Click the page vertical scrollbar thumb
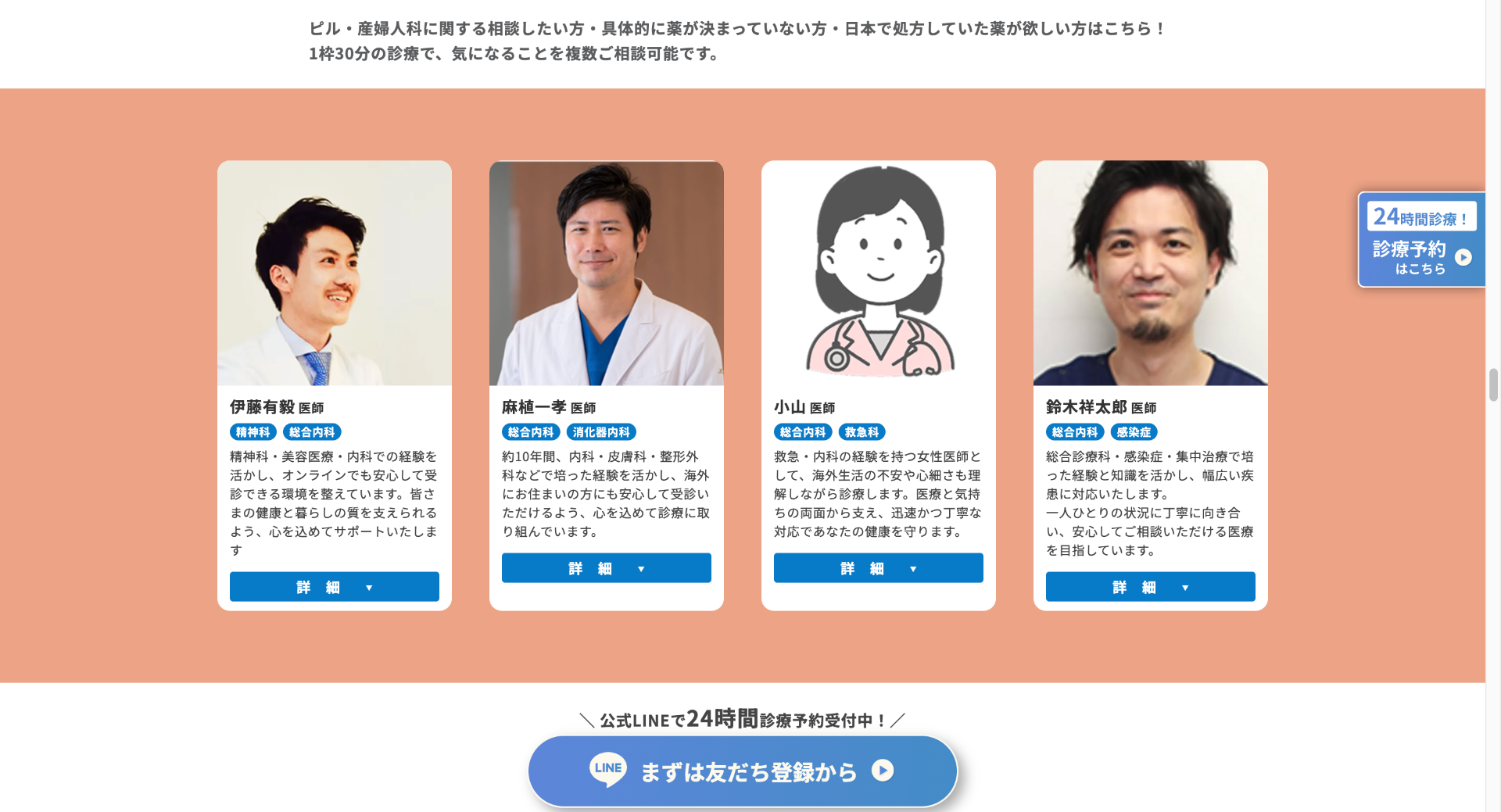 [1493, 385]
